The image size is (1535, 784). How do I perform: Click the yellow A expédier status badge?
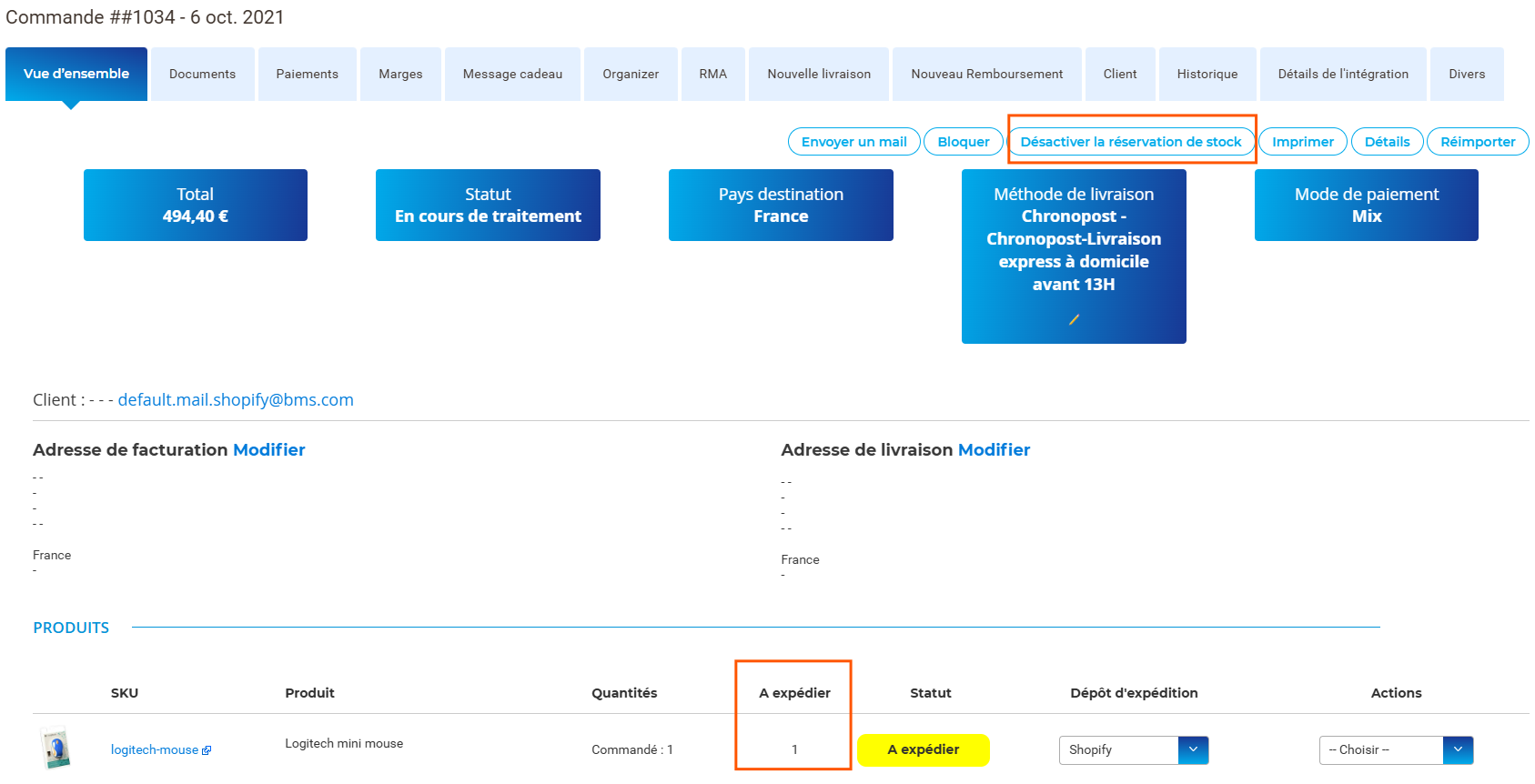[x=923, y=749]
